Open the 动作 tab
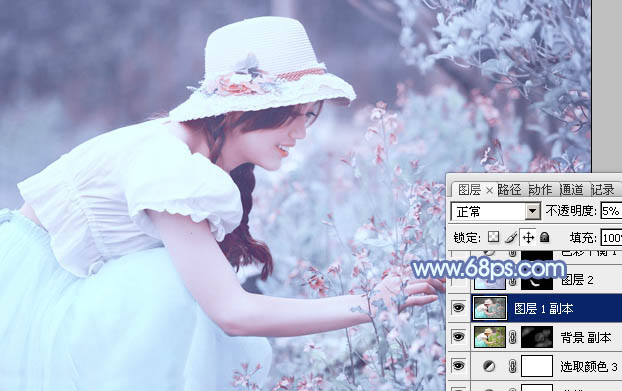This screenshot has width=622, height=391. (541, 190)
